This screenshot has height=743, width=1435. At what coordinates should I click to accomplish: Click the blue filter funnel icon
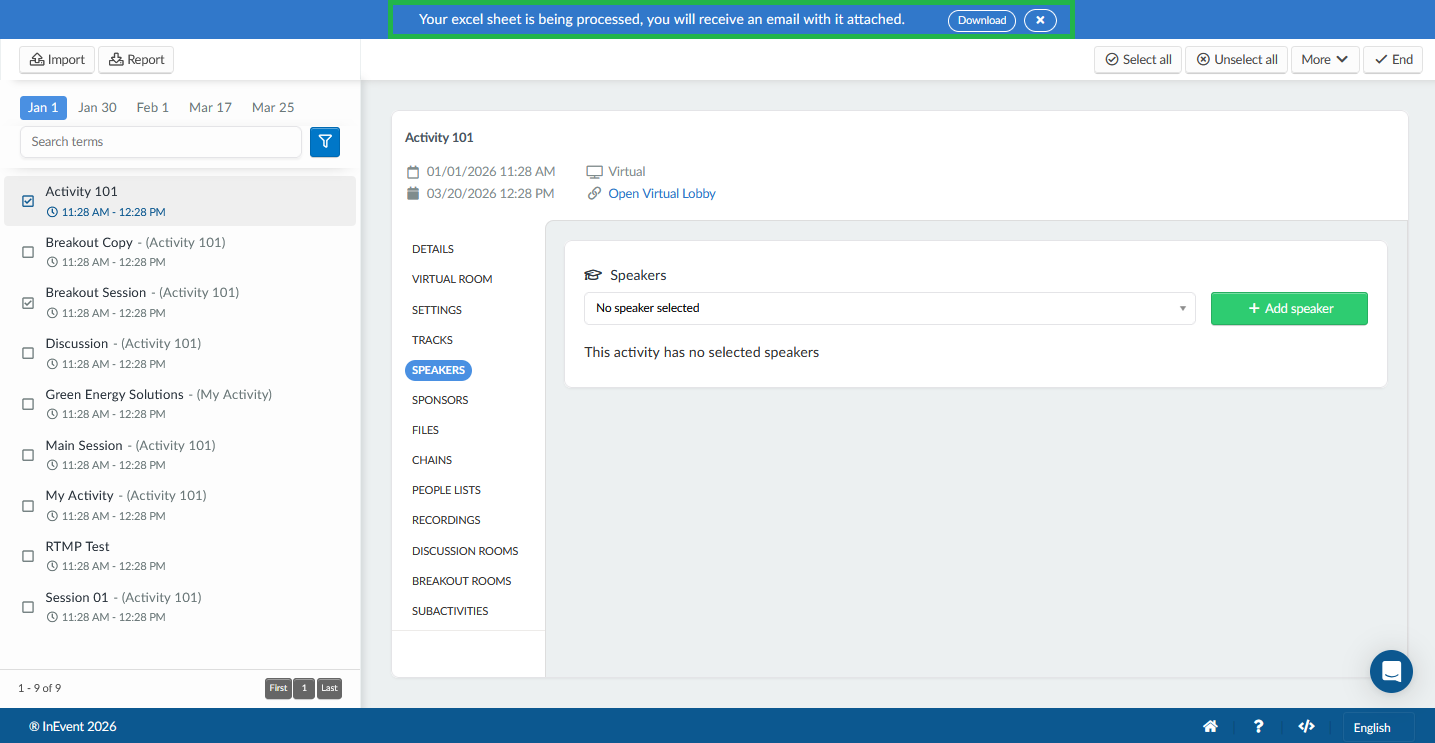(325, 142)
